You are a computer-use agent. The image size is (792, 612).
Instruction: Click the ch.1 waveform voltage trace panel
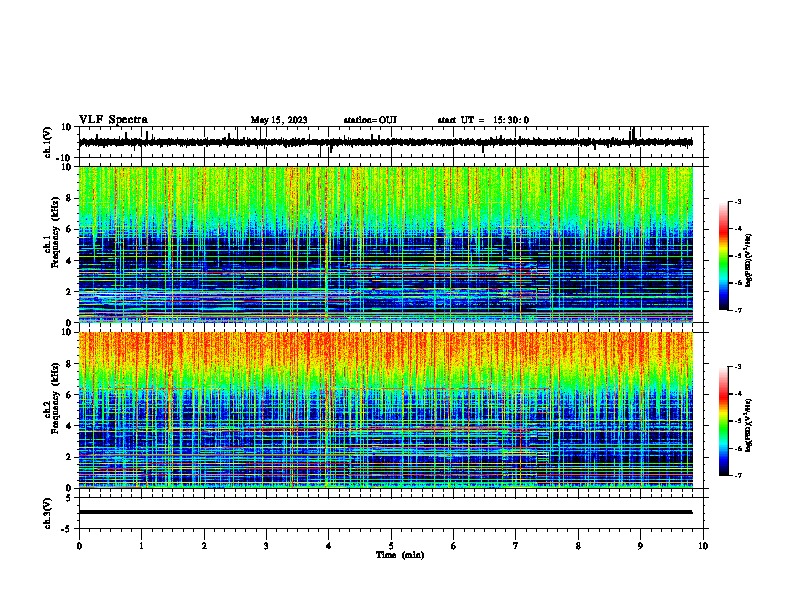click(393, 142)
